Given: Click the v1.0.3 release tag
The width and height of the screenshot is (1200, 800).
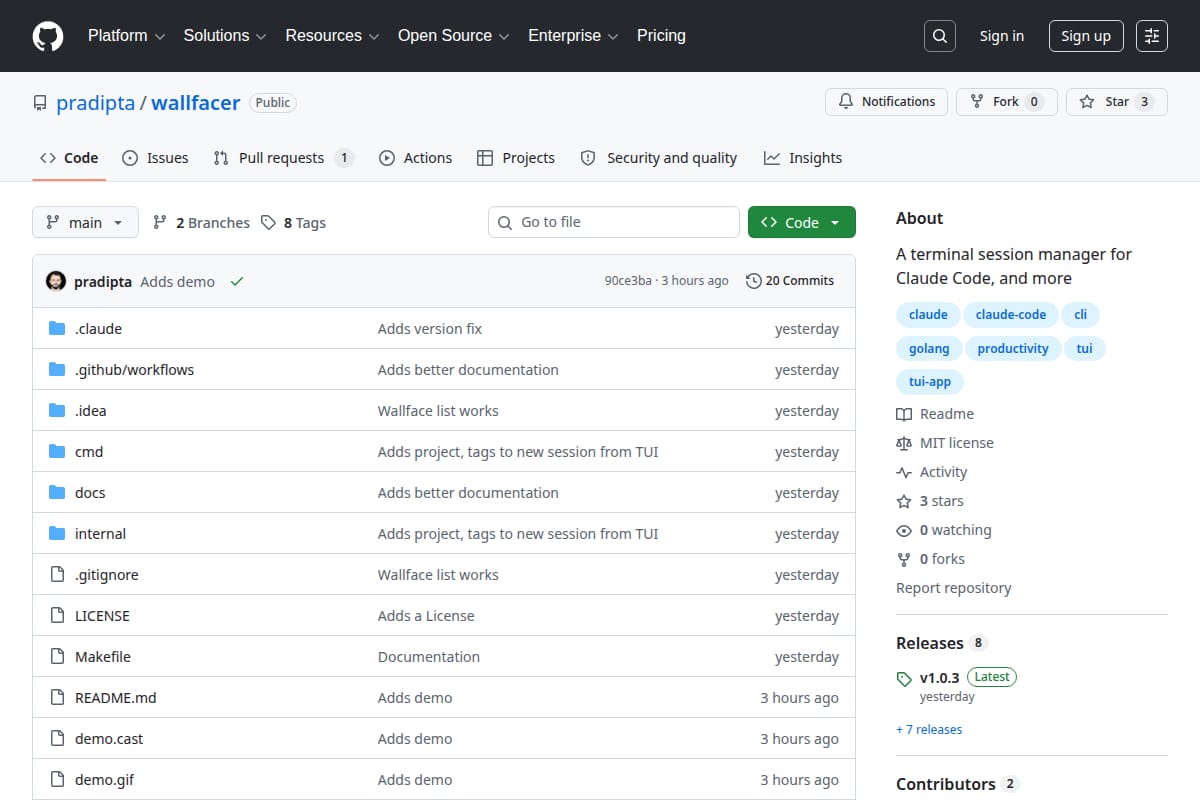Looking at the screenshot, I should coord(939,677).
